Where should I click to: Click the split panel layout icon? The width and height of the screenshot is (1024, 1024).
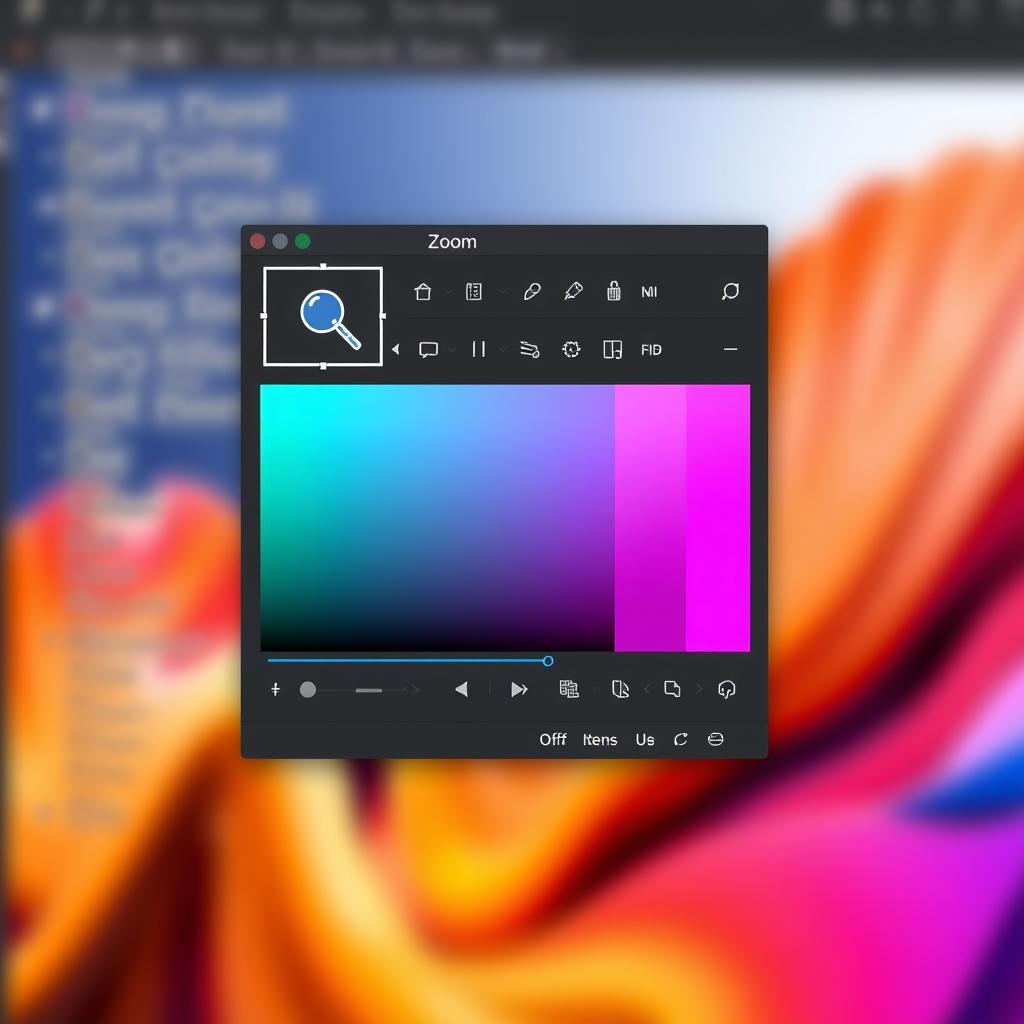613,349
